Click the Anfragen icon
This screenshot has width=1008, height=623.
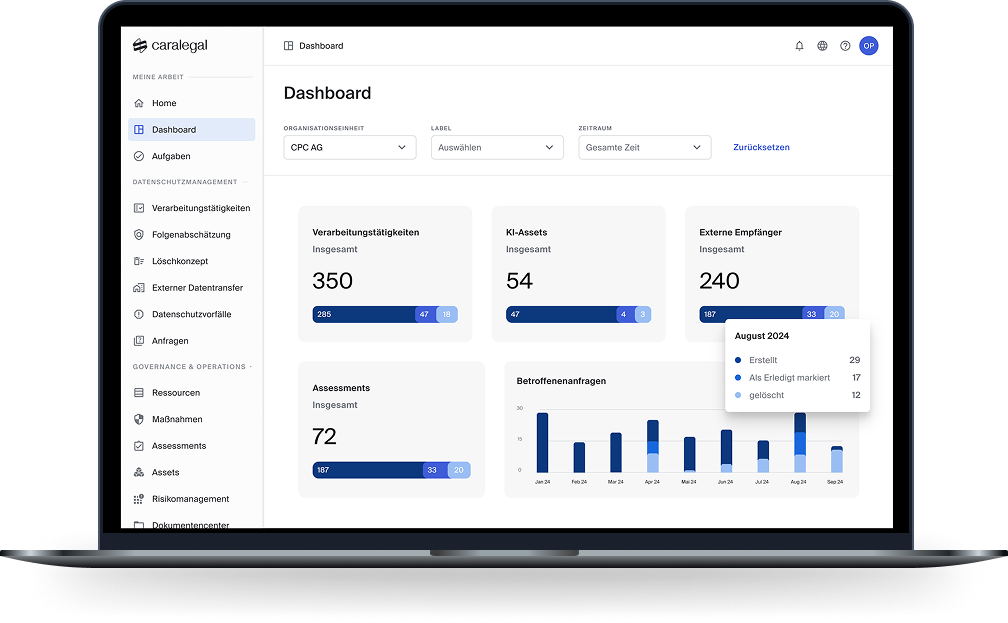[x=139, y=341]
